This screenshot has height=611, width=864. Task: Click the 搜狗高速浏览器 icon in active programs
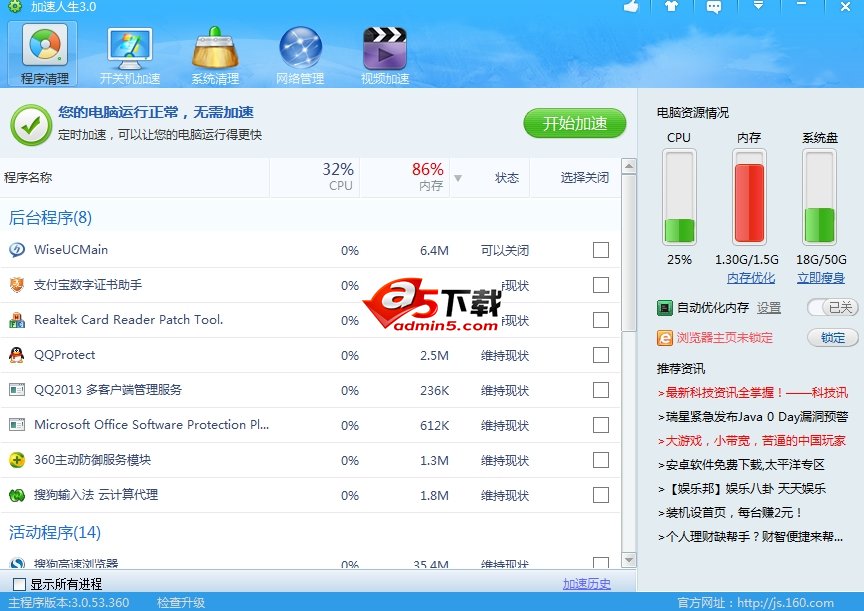coord(17,563)
